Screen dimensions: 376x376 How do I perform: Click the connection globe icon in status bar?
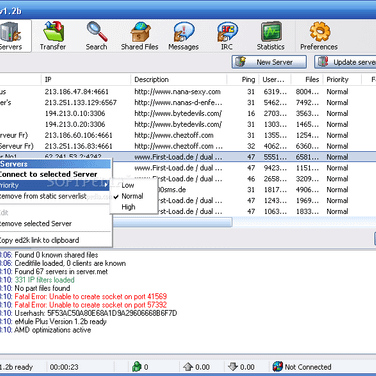point(277,367)
